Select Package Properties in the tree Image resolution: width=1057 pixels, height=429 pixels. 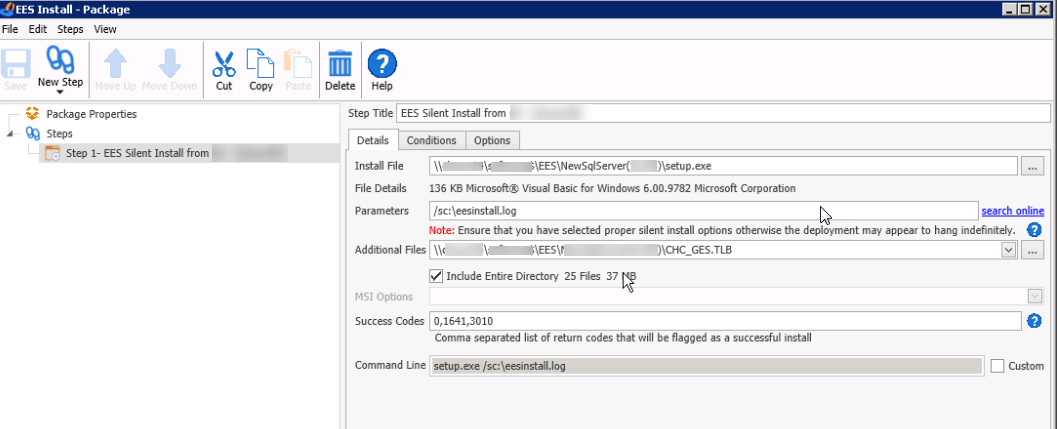point(91,114)
